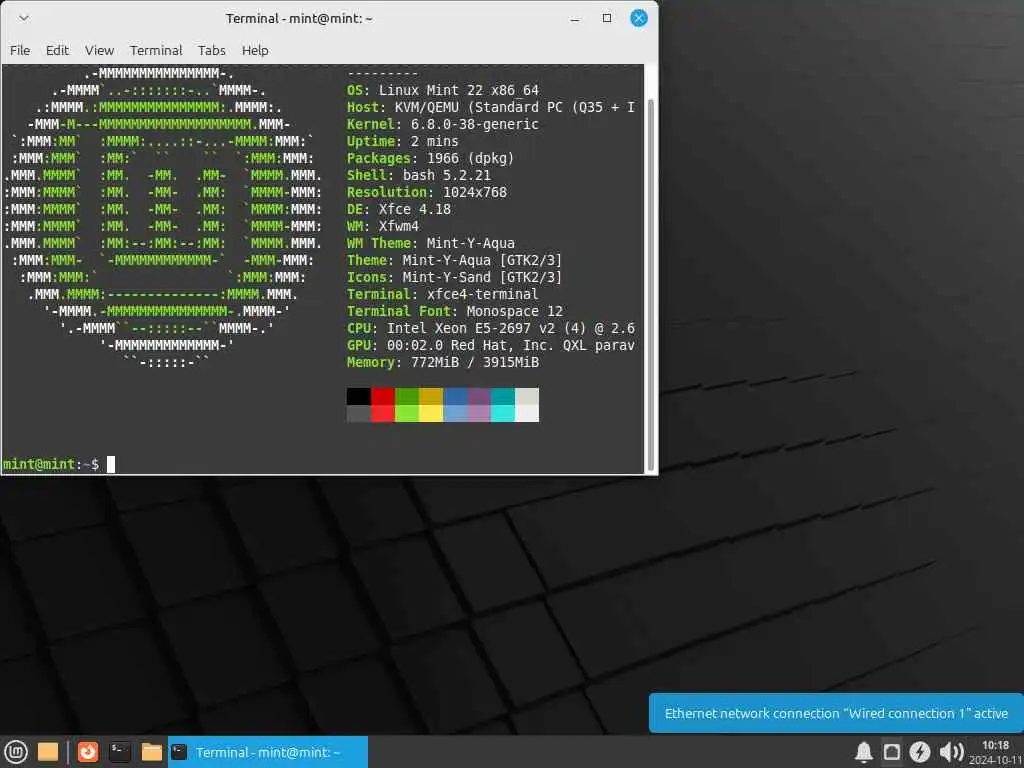Open the window menu arrow in the title bar

click(24, 18)
